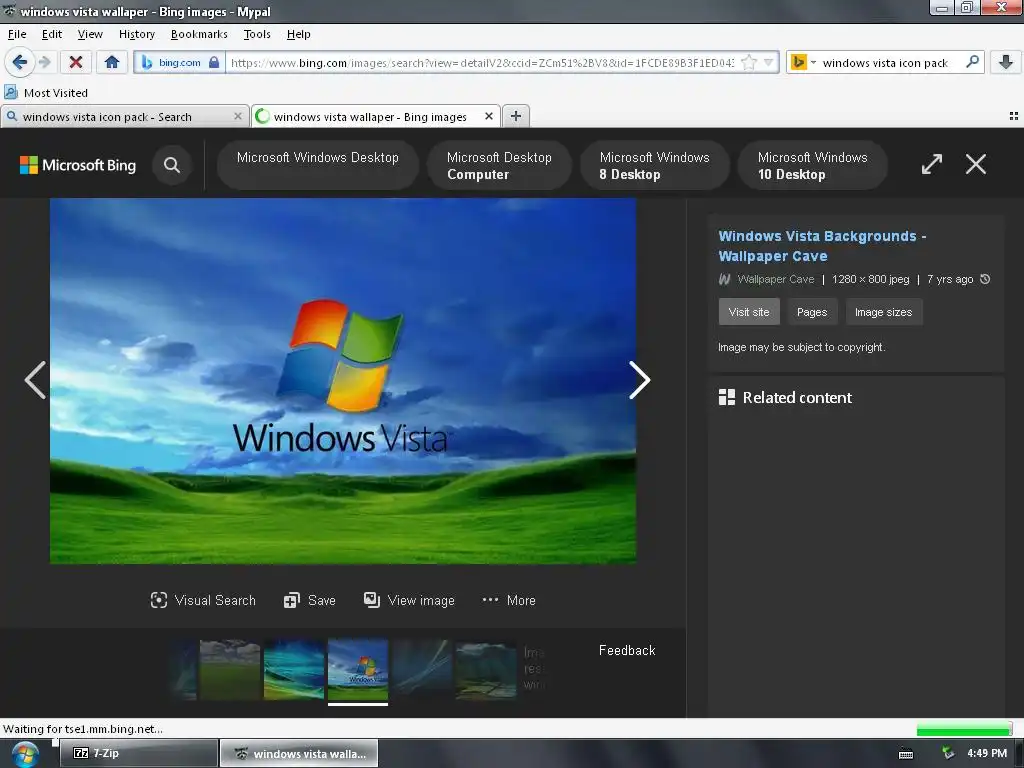Viewport: 1024px width, 768px height.
Task: Click View image below the wallpaper
Action: (x=409, y=600)
